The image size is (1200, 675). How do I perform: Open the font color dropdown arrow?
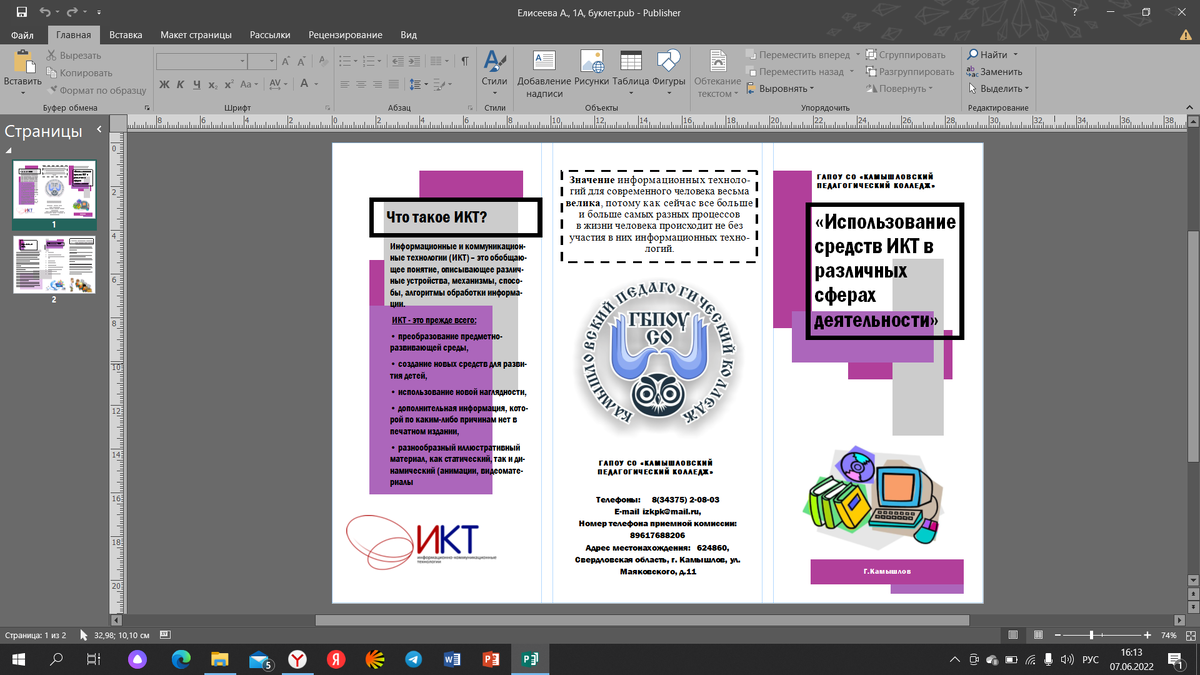[x=316, y=85]
